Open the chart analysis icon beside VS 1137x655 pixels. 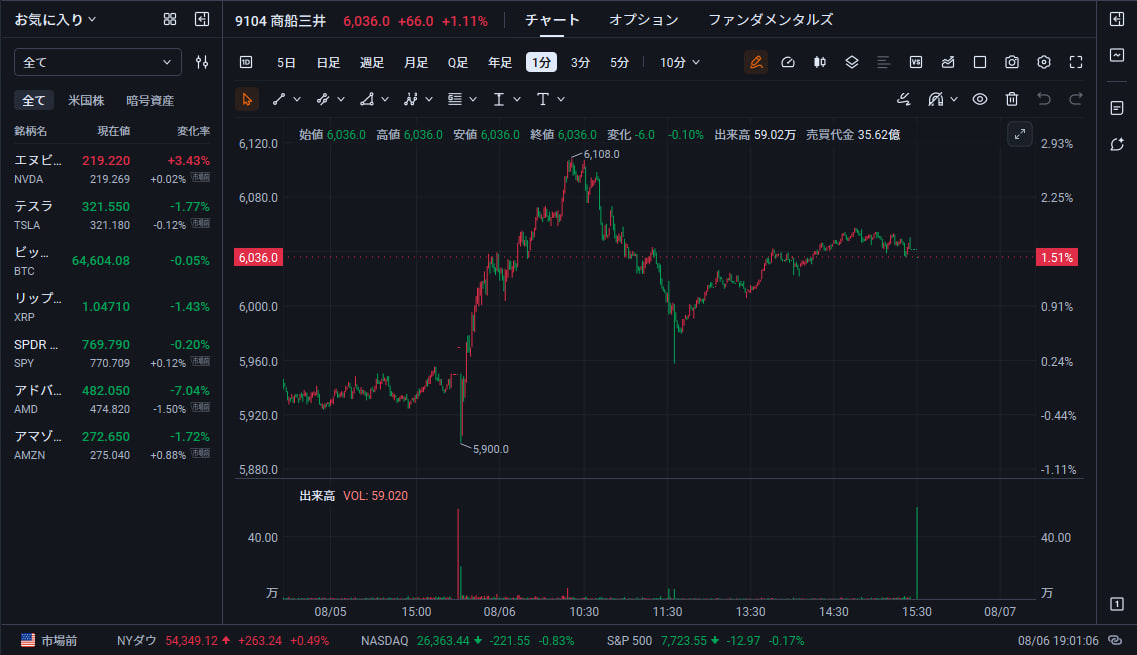[948, 62]
